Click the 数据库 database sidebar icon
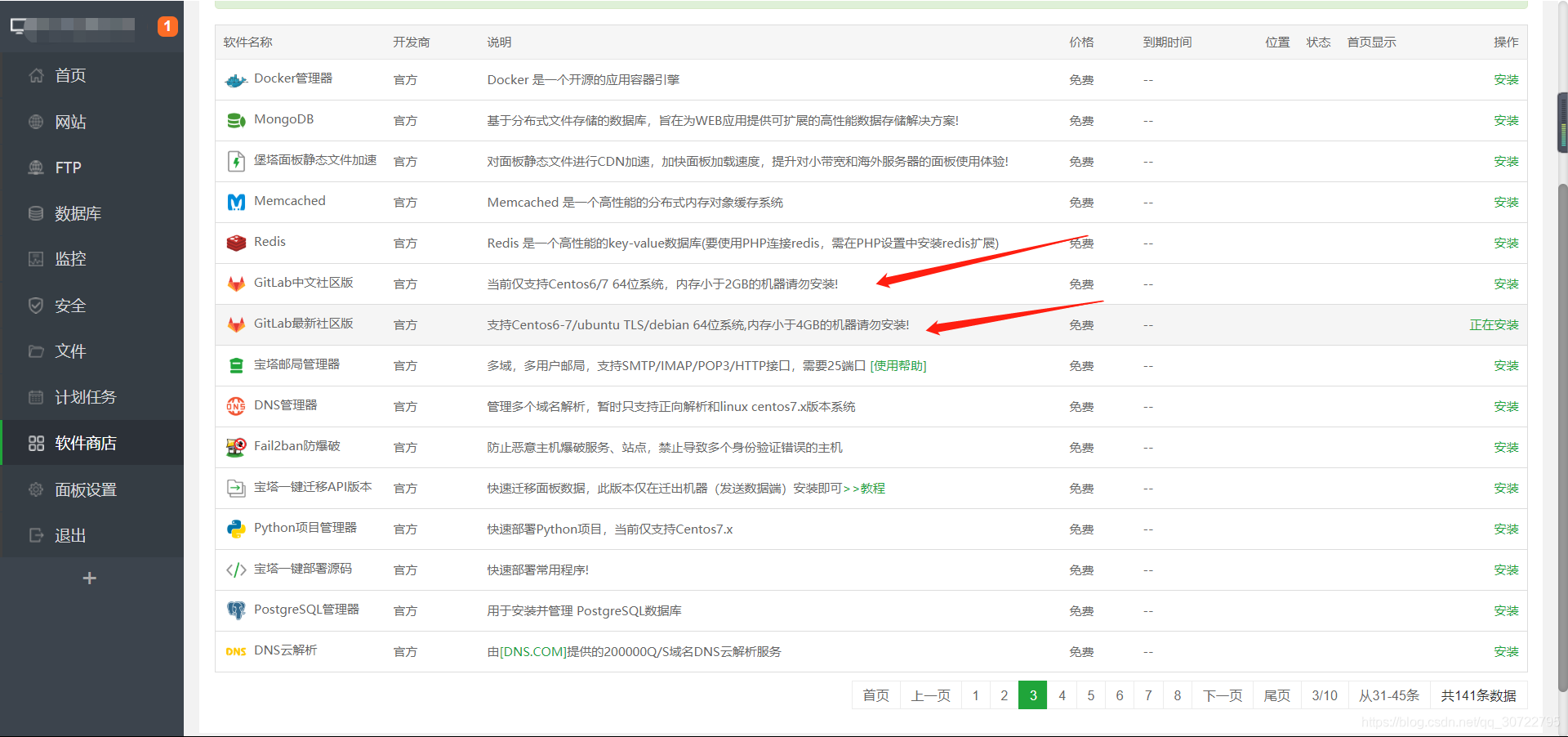The image size is (1568, 737). (x=36, y=213)
